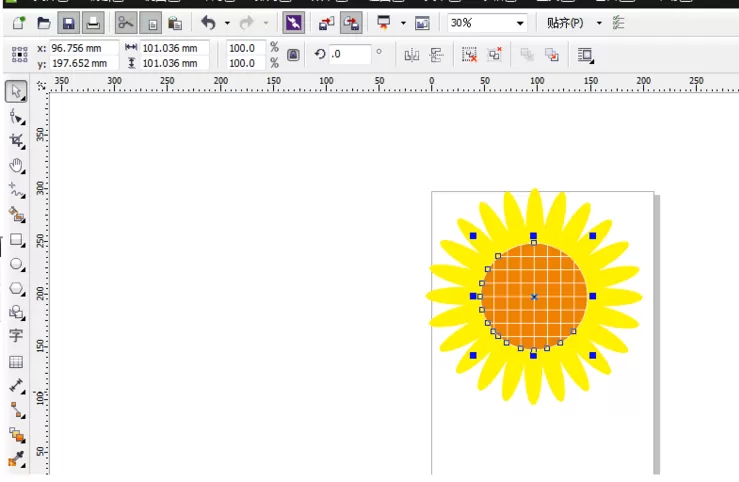
Task: Click the Undo arrow button
Action: [x=208, y=23]
